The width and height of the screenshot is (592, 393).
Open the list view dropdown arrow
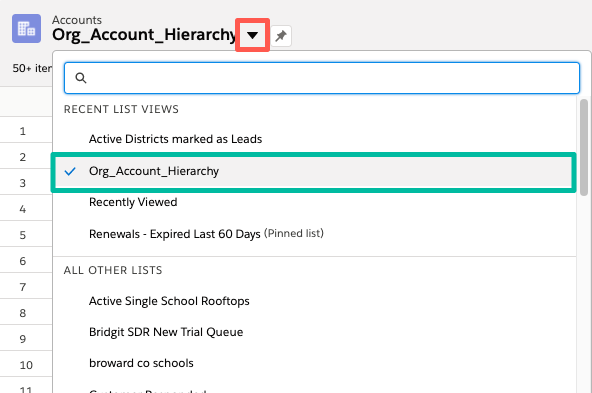point(252,35)
